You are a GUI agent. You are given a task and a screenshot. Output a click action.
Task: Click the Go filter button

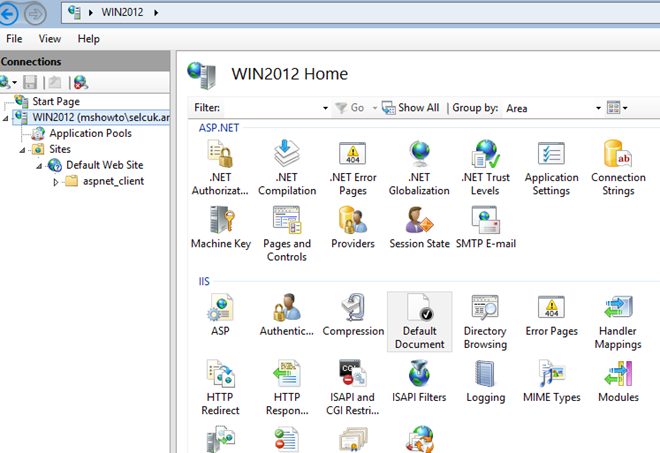pyautogui.click(x=350, y=108)
